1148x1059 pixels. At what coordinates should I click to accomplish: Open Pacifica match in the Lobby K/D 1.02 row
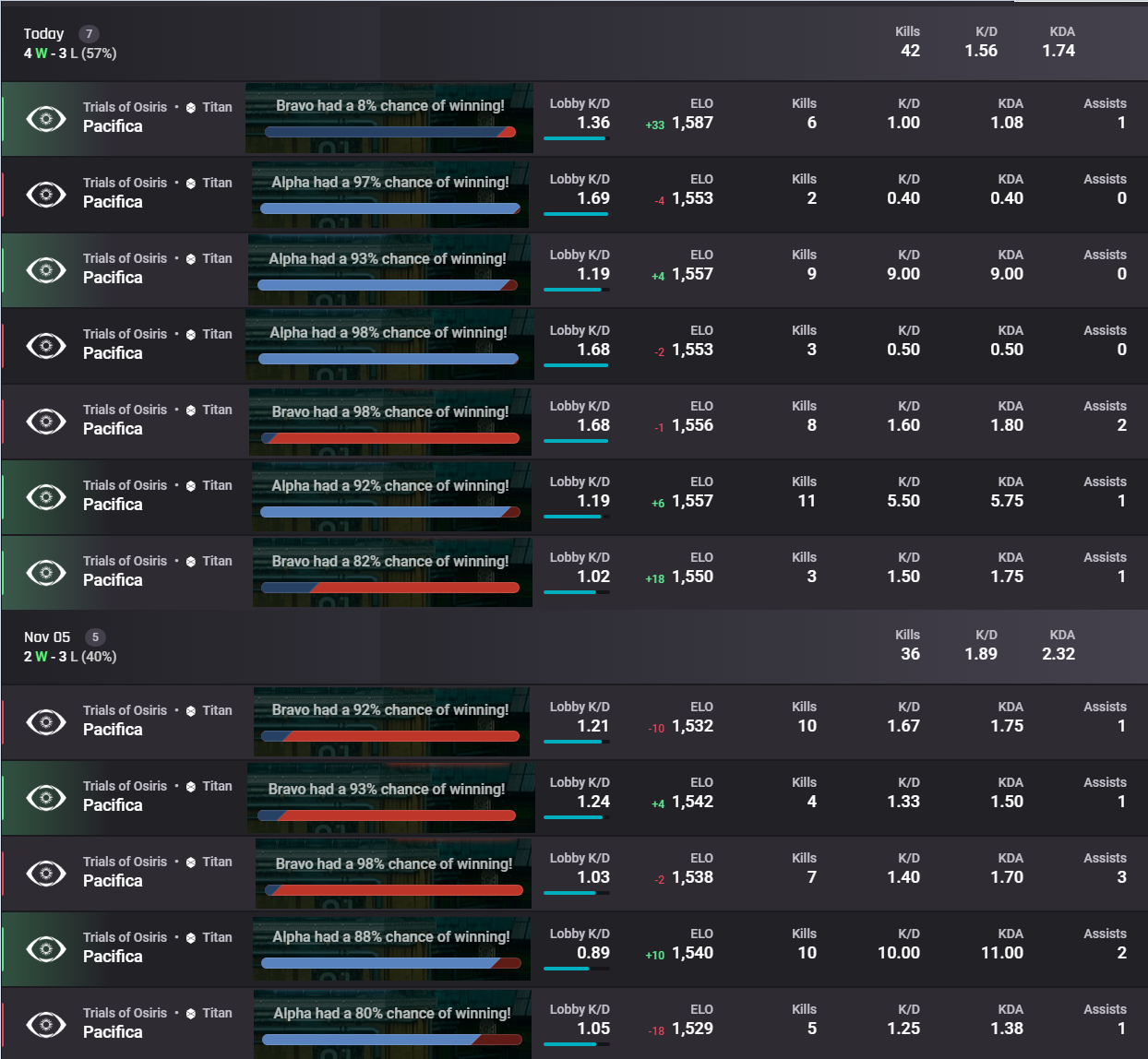click(x=113, y=580)
